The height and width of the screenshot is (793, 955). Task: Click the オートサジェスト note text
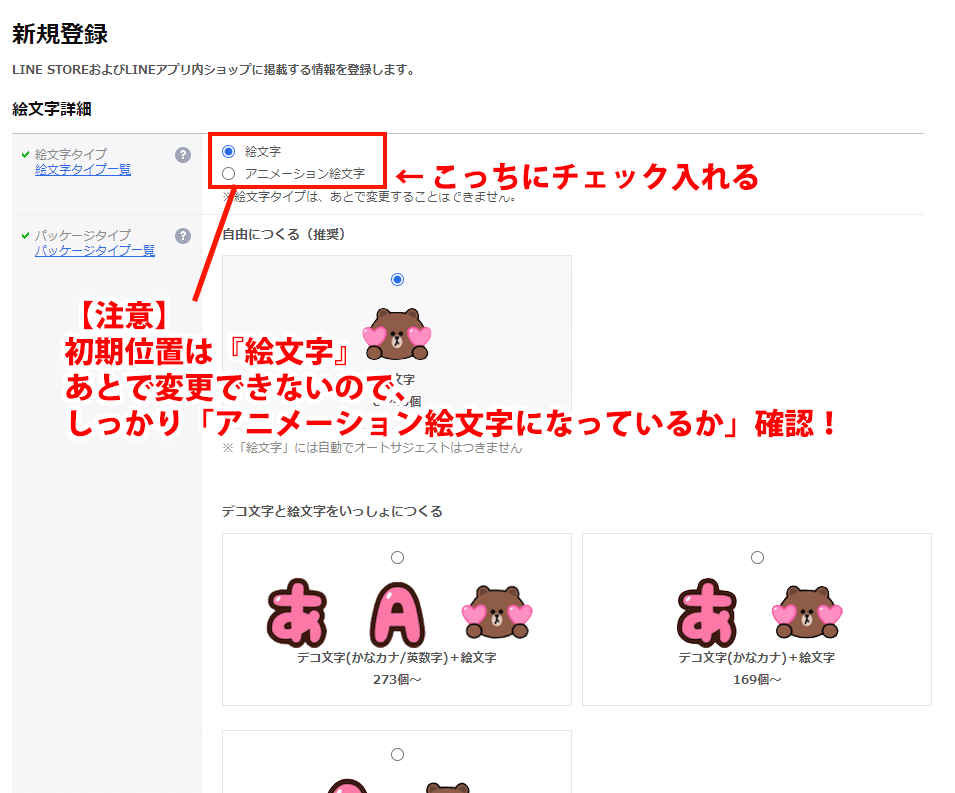pyautogui.click(x=372, y=448)
